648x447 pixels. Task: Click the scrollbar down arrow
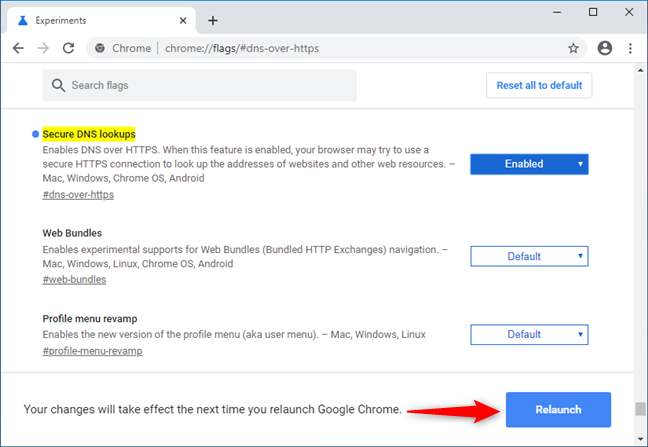(641, 439)
